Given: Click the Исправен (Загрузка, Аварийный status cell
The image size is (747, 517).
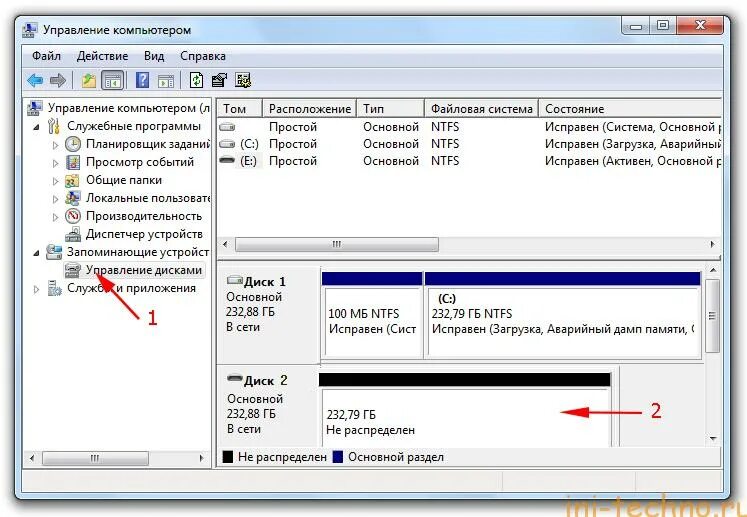Looking at the screenshot, I should [x=633, y=144].
